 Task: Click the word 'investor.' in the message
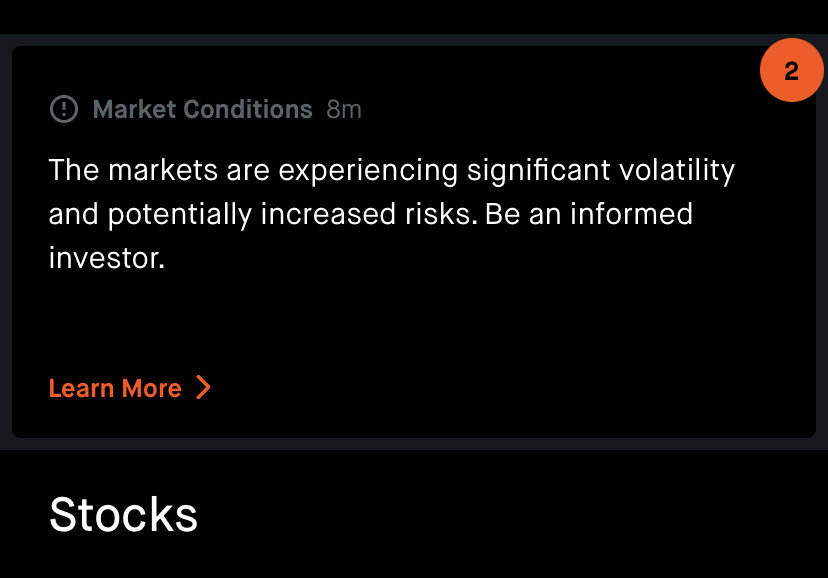[x=107, y=258]
